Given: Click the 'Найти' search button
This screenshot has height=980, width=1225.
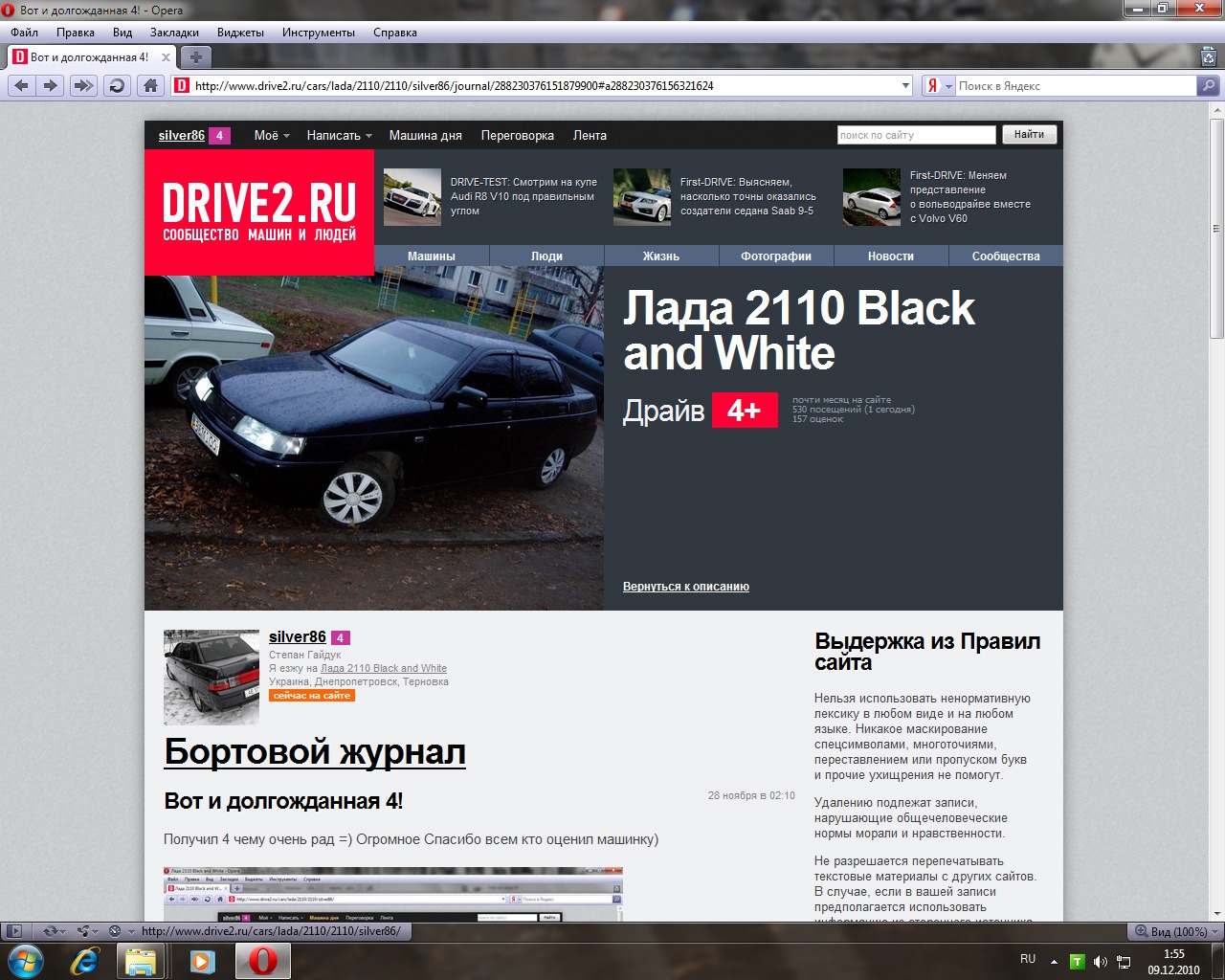Looking at the screenshot, I should [1030, 134].
